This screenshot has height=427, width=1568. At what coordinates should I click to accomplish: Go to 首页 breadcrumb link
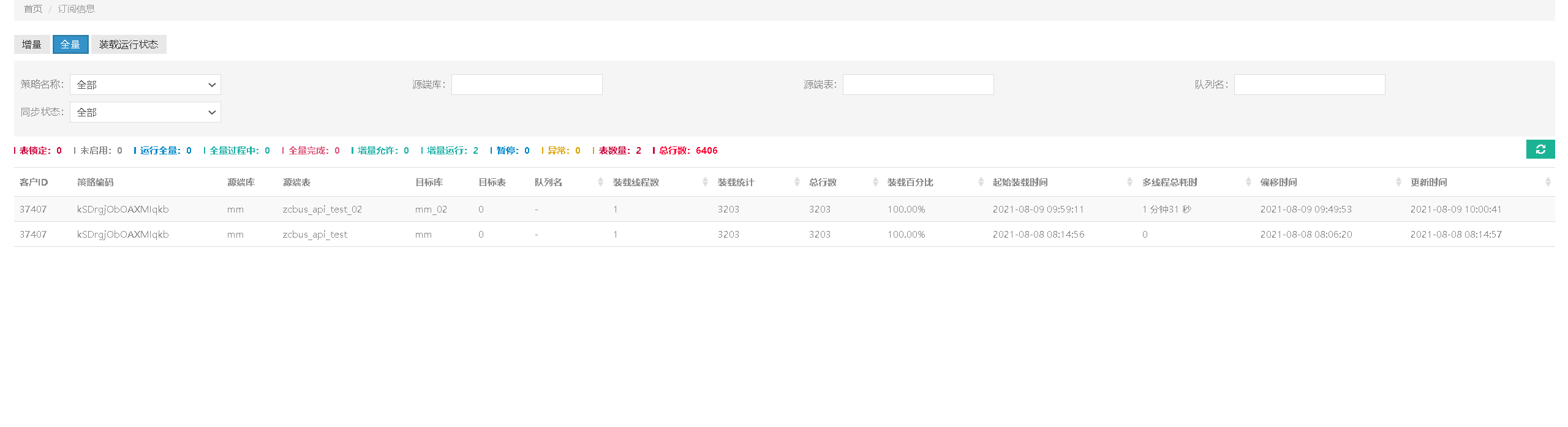tap(33, 9)
